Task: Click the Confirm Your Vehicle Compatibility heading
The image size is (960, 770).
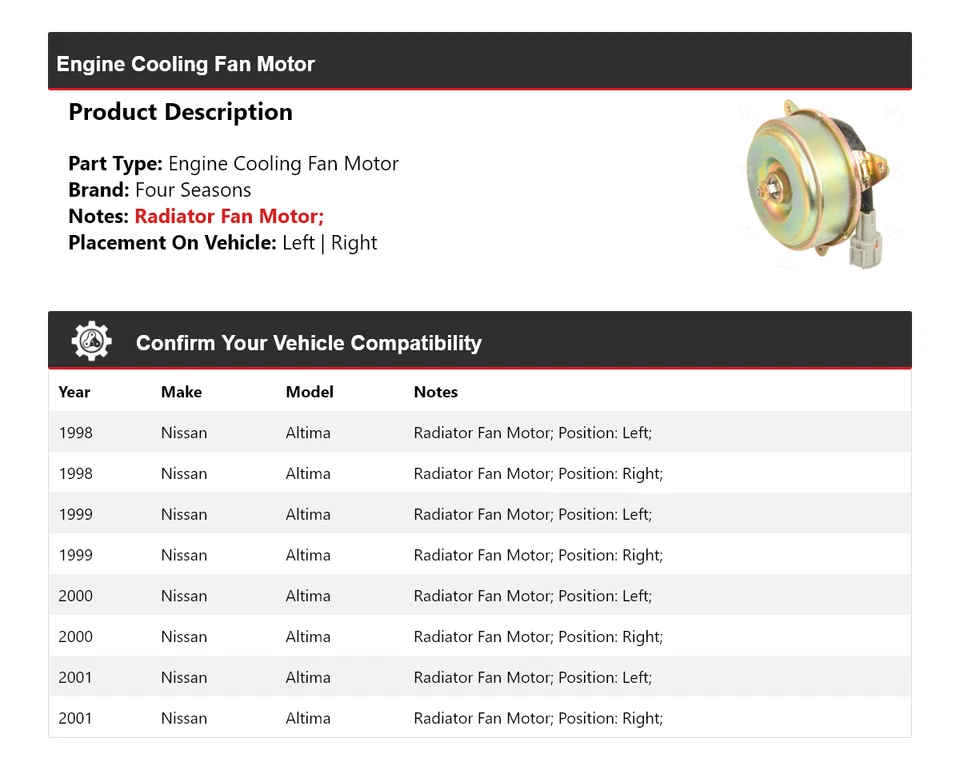Action: 308,343
